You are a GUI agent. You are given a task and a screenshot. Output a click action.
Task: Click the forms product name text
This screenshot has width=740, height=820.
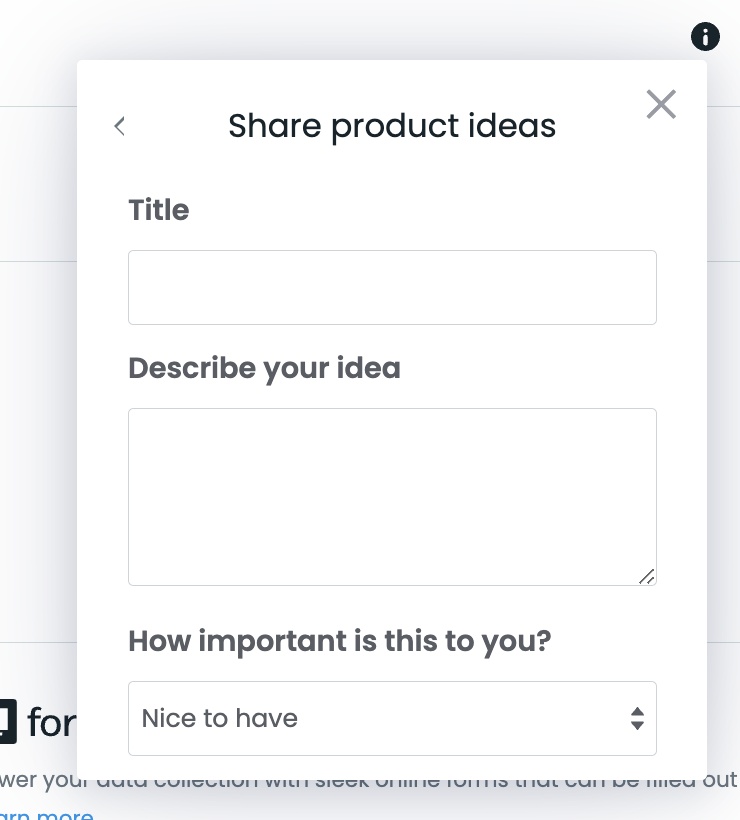52,722
